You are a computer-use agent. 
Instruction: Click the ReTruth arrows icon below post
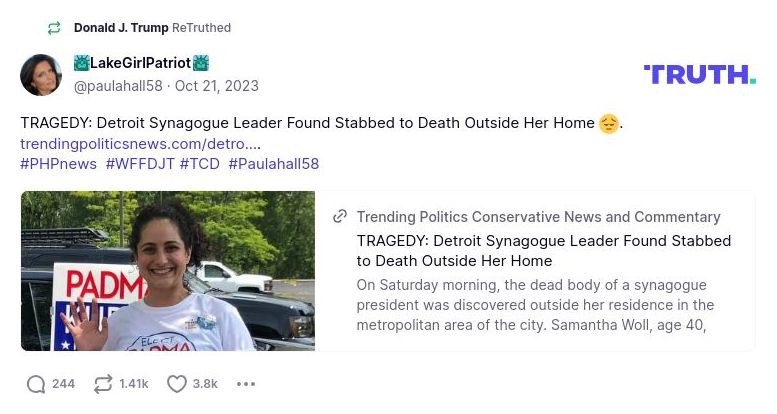[103, 384]
